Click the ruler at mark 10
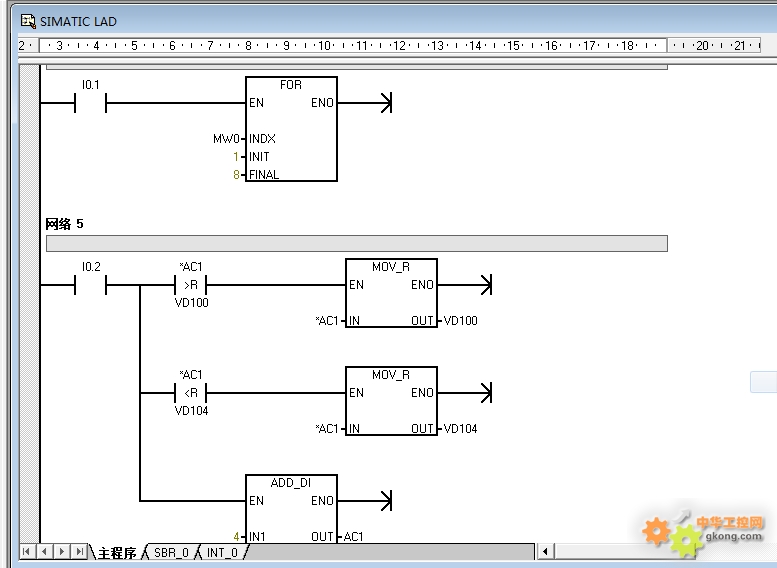This screenshot has width=777, height=568. pos(324,46)
